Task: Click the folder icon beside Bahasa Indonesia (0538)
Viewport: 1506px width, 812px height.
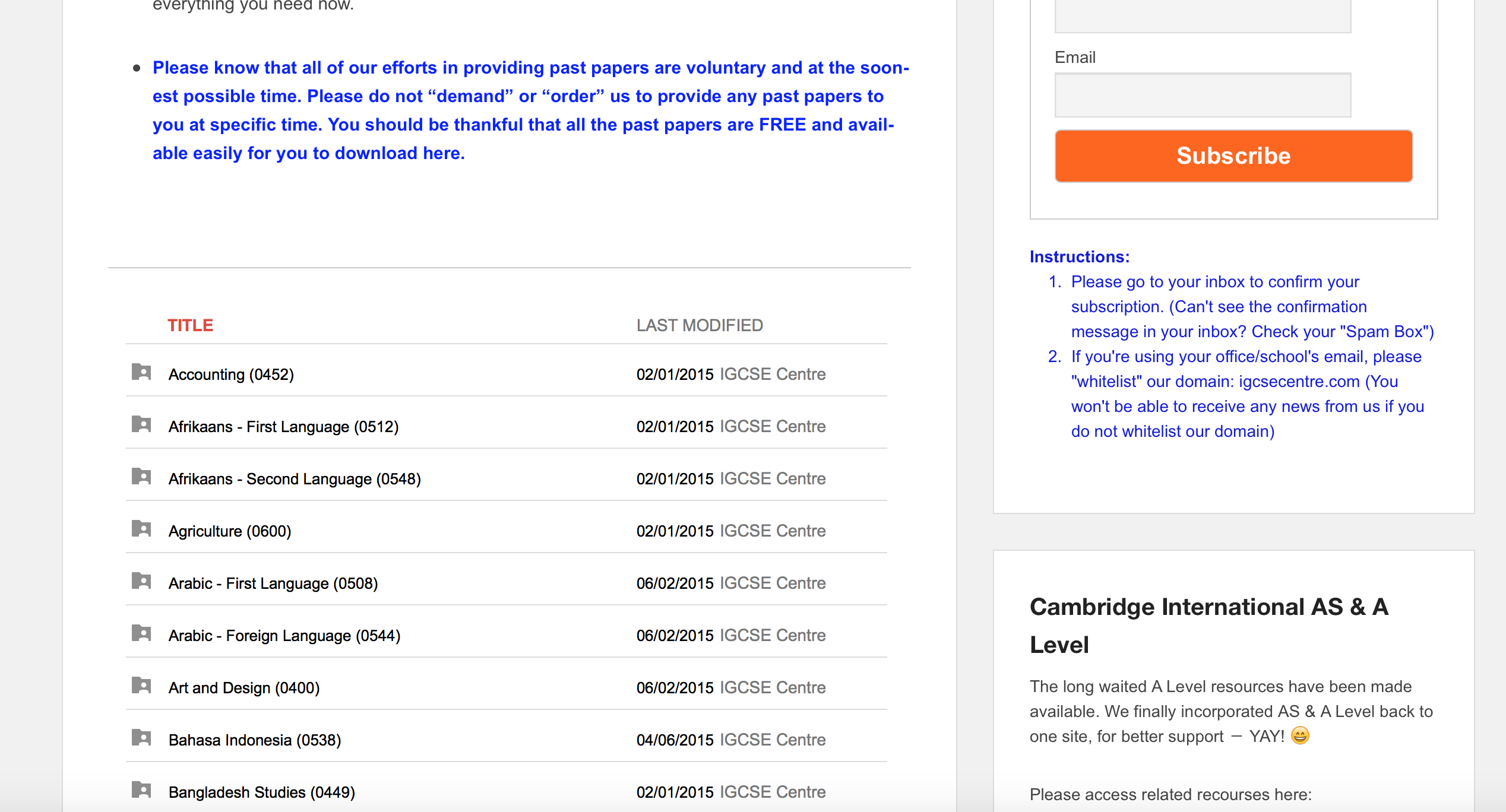Action: click(141, 738)
